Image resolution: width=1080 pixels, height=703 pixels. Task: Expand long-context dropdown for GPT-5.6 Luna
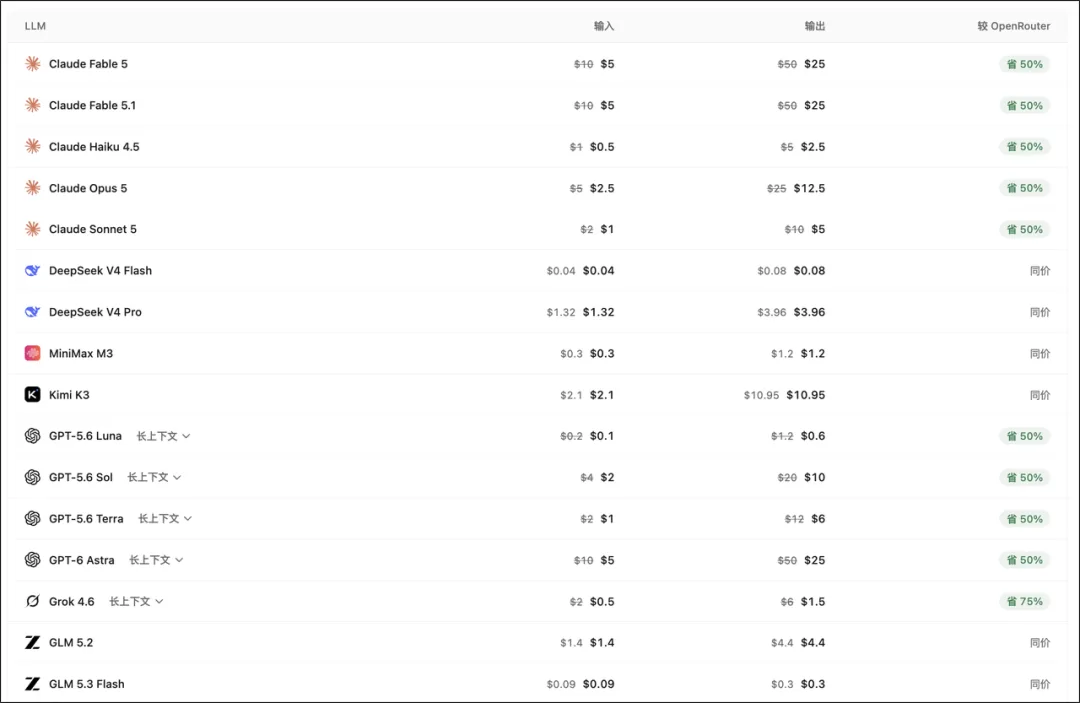[x=163, y=436]
